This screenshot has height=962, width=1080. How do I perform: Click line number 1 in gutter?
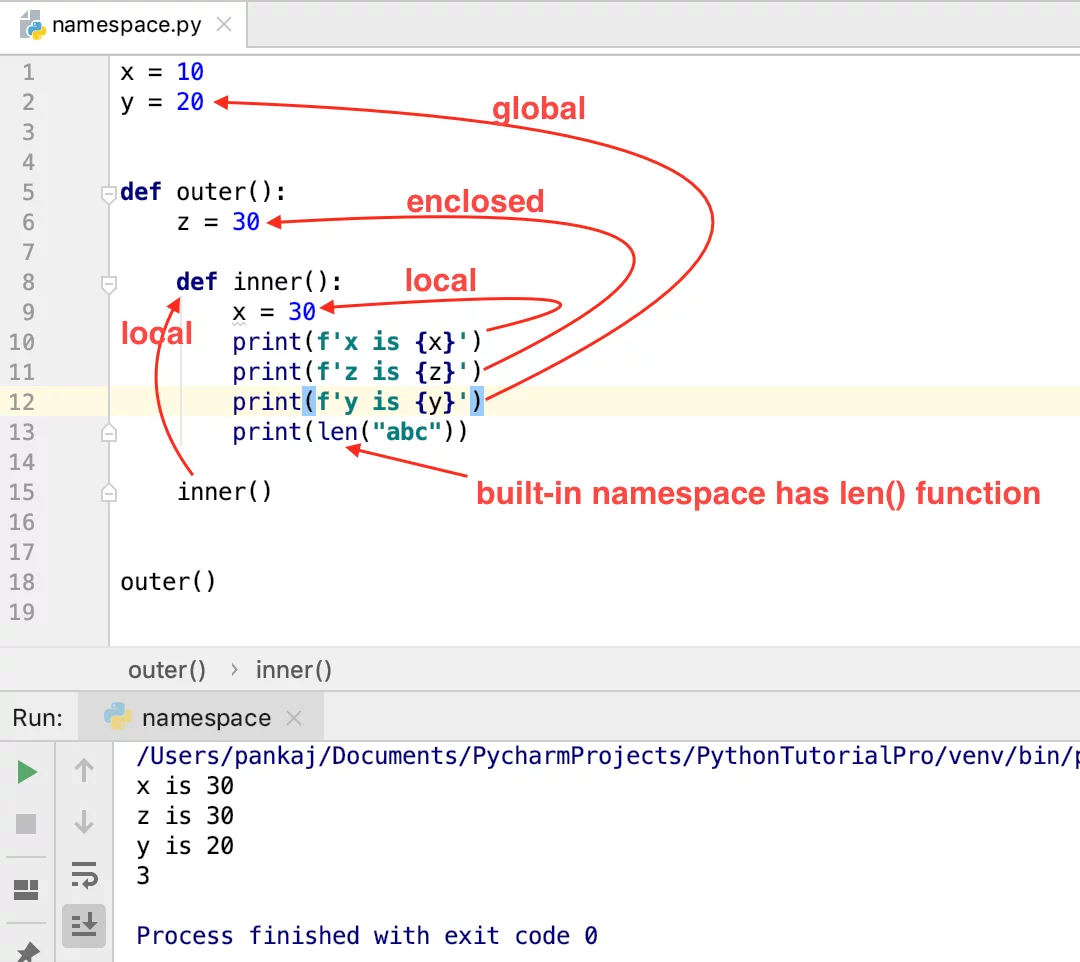[x=28, y=72]
